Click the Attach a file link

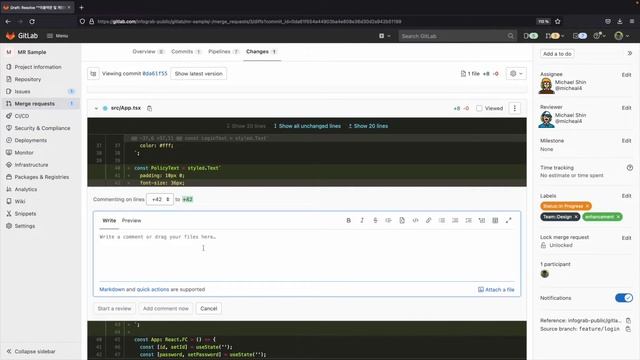coord(496,289)
